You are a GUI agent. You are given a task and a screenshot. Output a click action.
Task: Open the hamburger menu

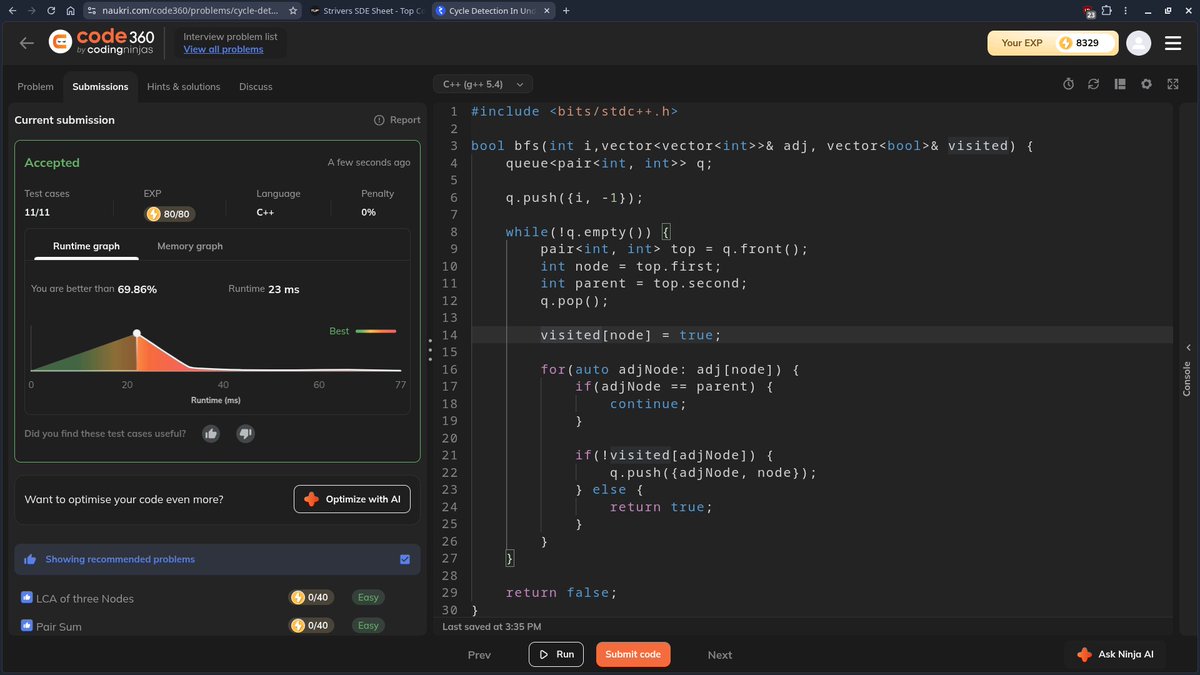1173,43
